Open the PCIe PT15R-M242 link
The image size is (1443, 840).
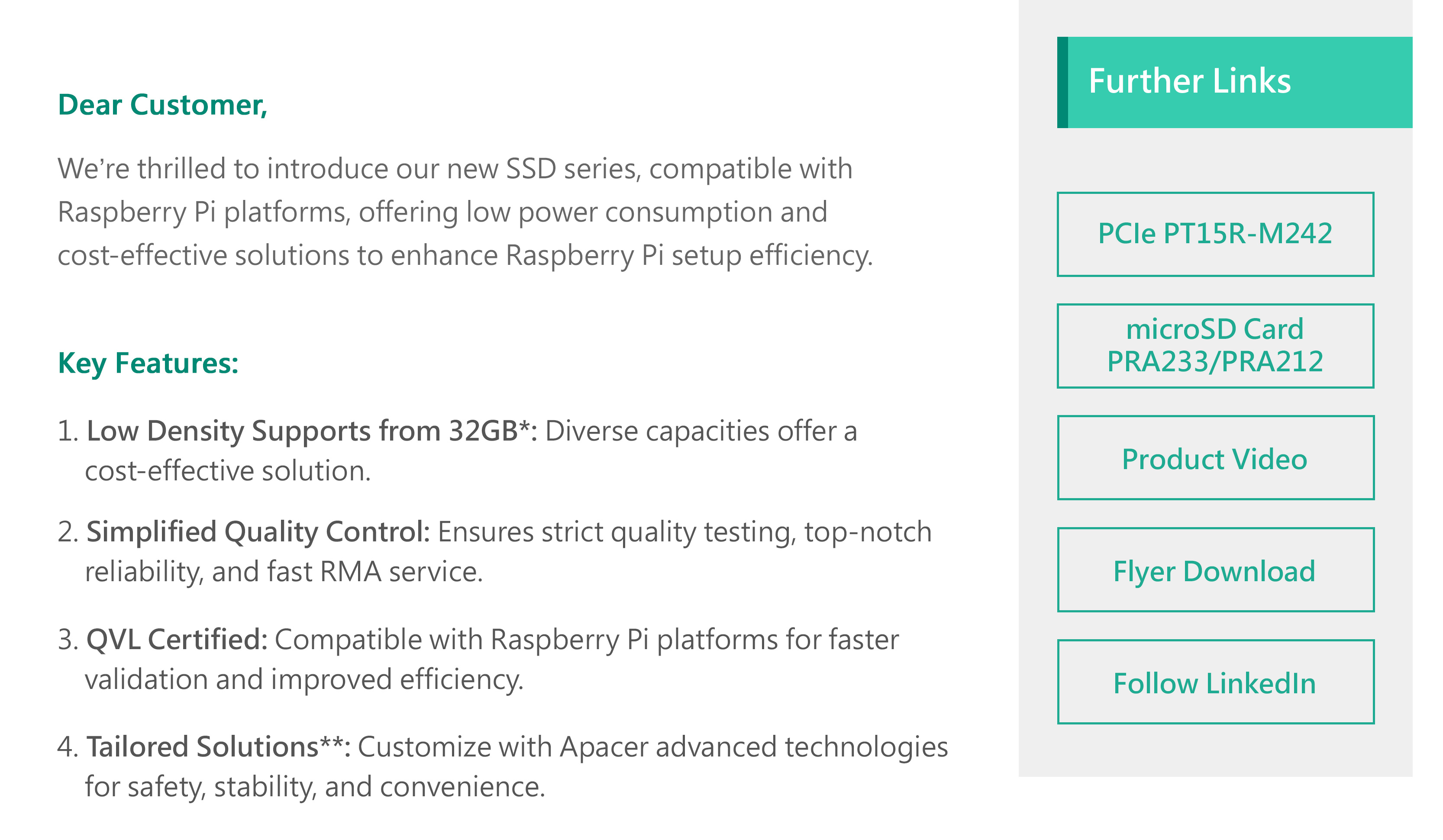(x=1214, y=234)
